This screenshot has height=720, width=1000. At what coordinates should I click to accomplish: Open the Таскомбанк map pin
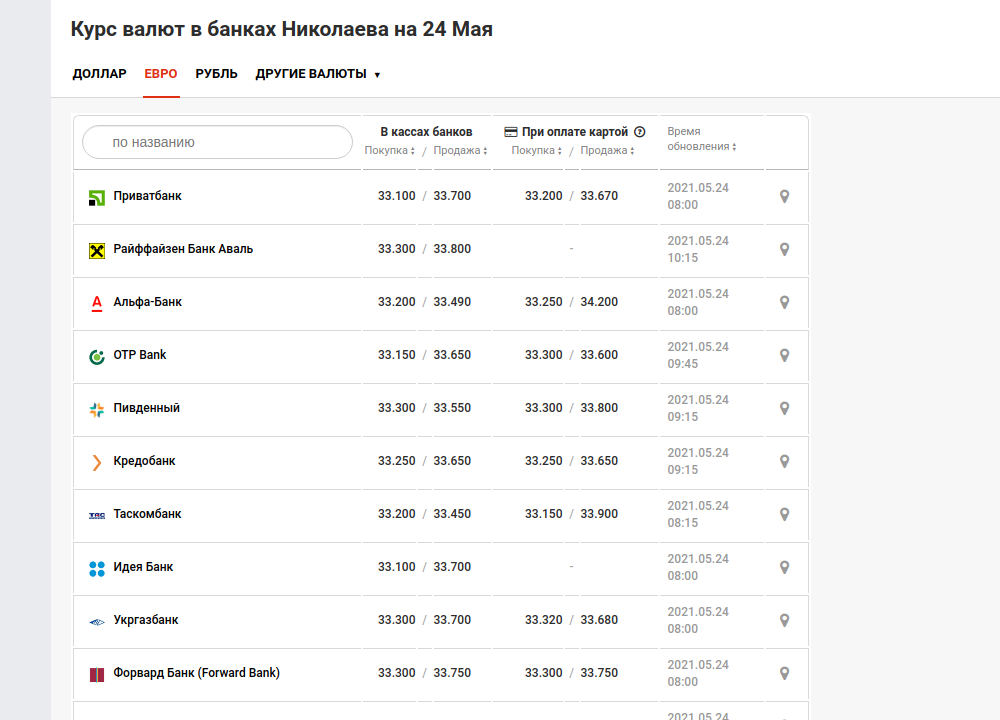[x=784, y=514]
